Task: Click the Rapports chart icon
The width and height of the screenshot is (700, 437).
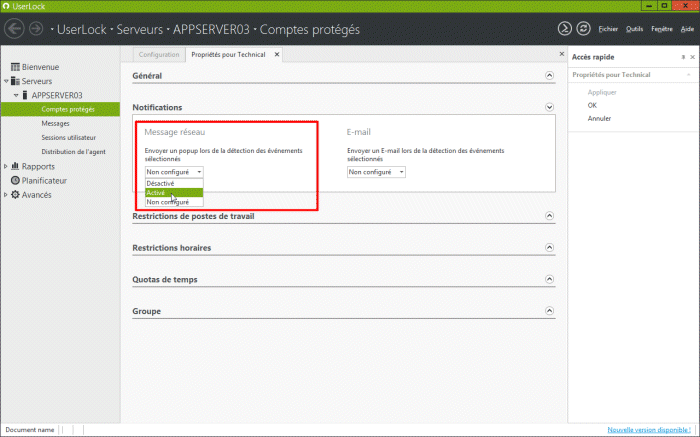Action: point(15,166)
